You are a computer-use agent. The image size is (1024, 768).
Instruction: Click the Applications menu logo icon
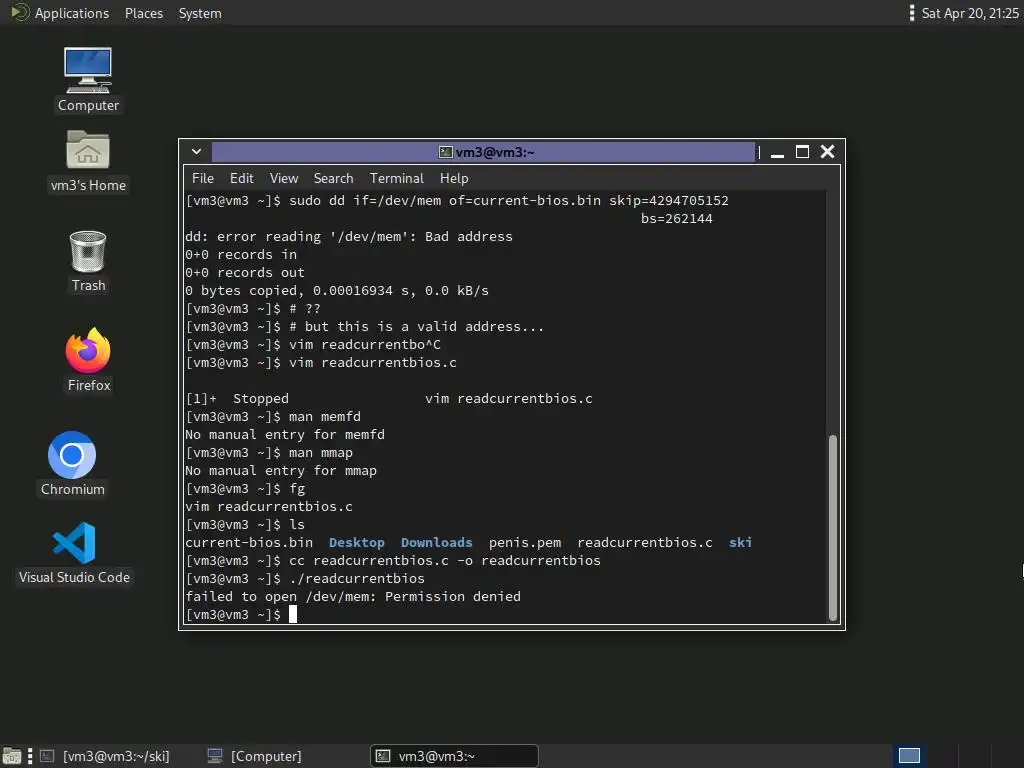(20, 12)
